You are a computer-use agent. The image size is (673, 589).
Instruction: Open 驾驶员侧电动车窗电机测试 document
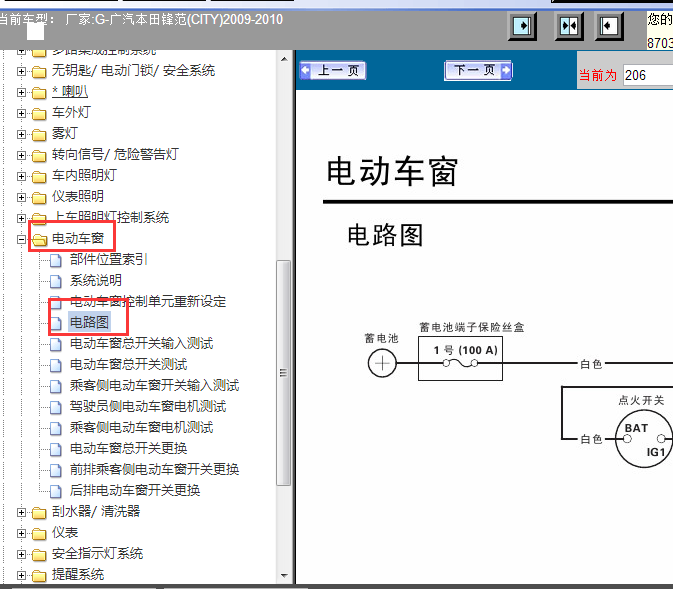(x=148, y=407)
